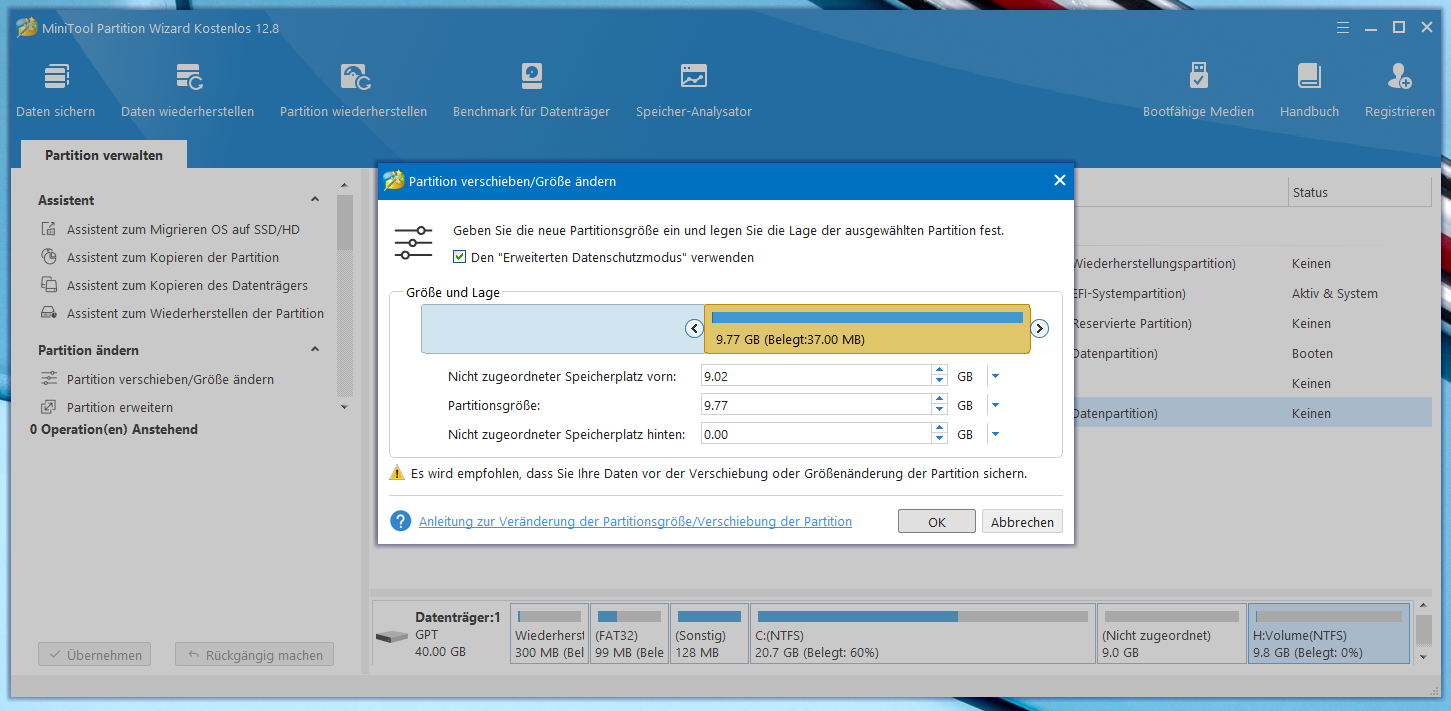This screenshot has width=1451, height=711.
Task: Open Partition wiederherstellen tool
Action: (354, 90)
